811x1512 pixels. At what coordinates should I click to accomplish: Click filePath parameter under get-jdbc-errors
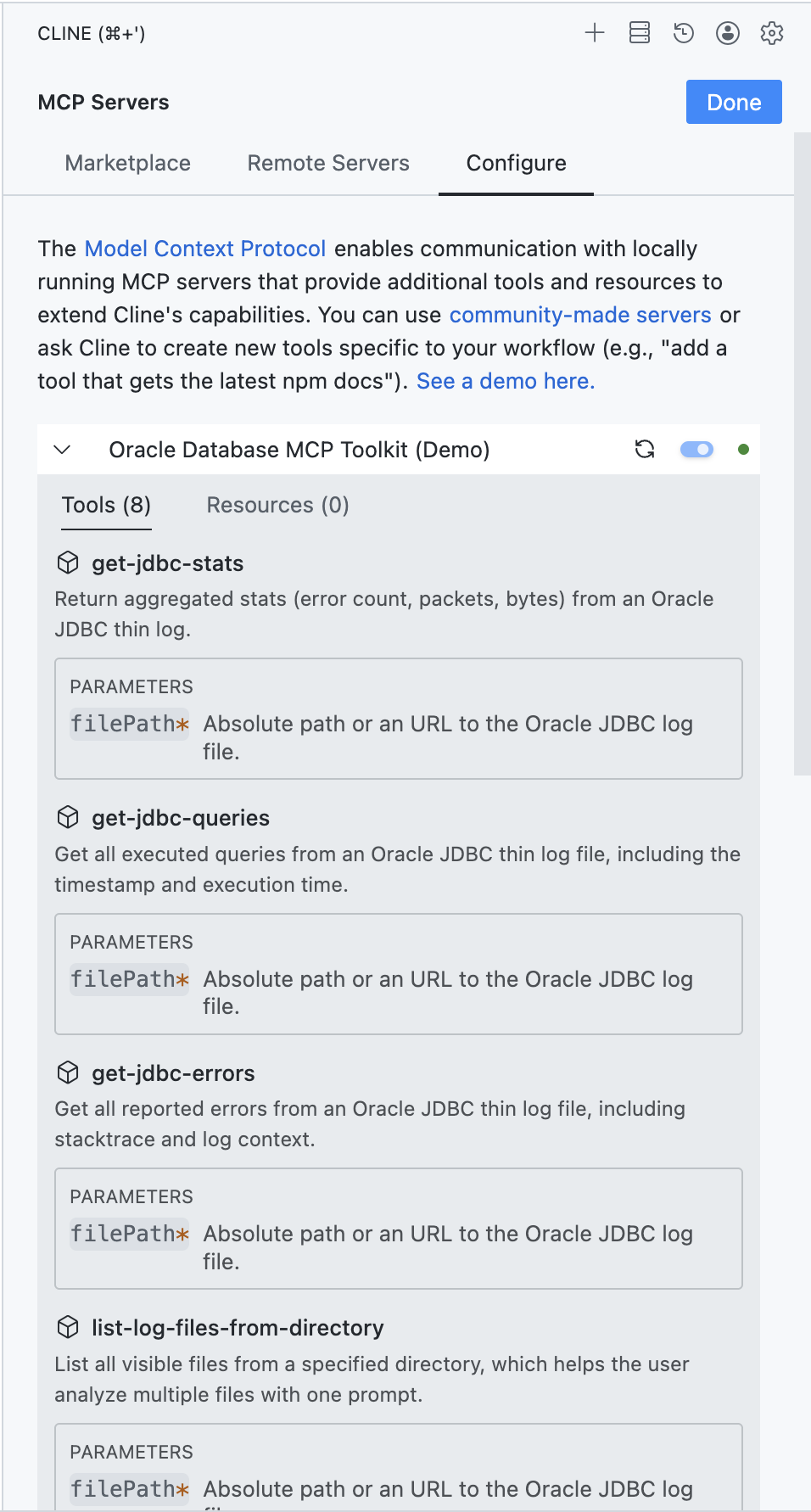tap(129, 1233)
